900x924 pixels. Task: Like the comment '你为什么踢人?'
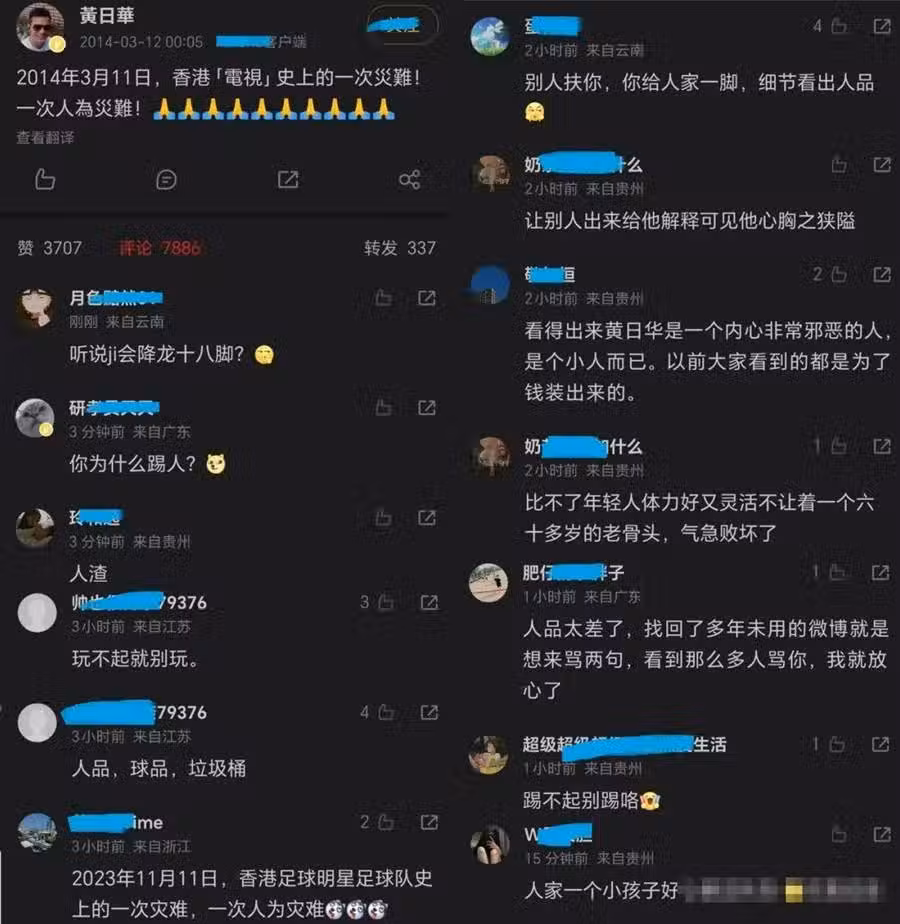(x=383, y=407)
